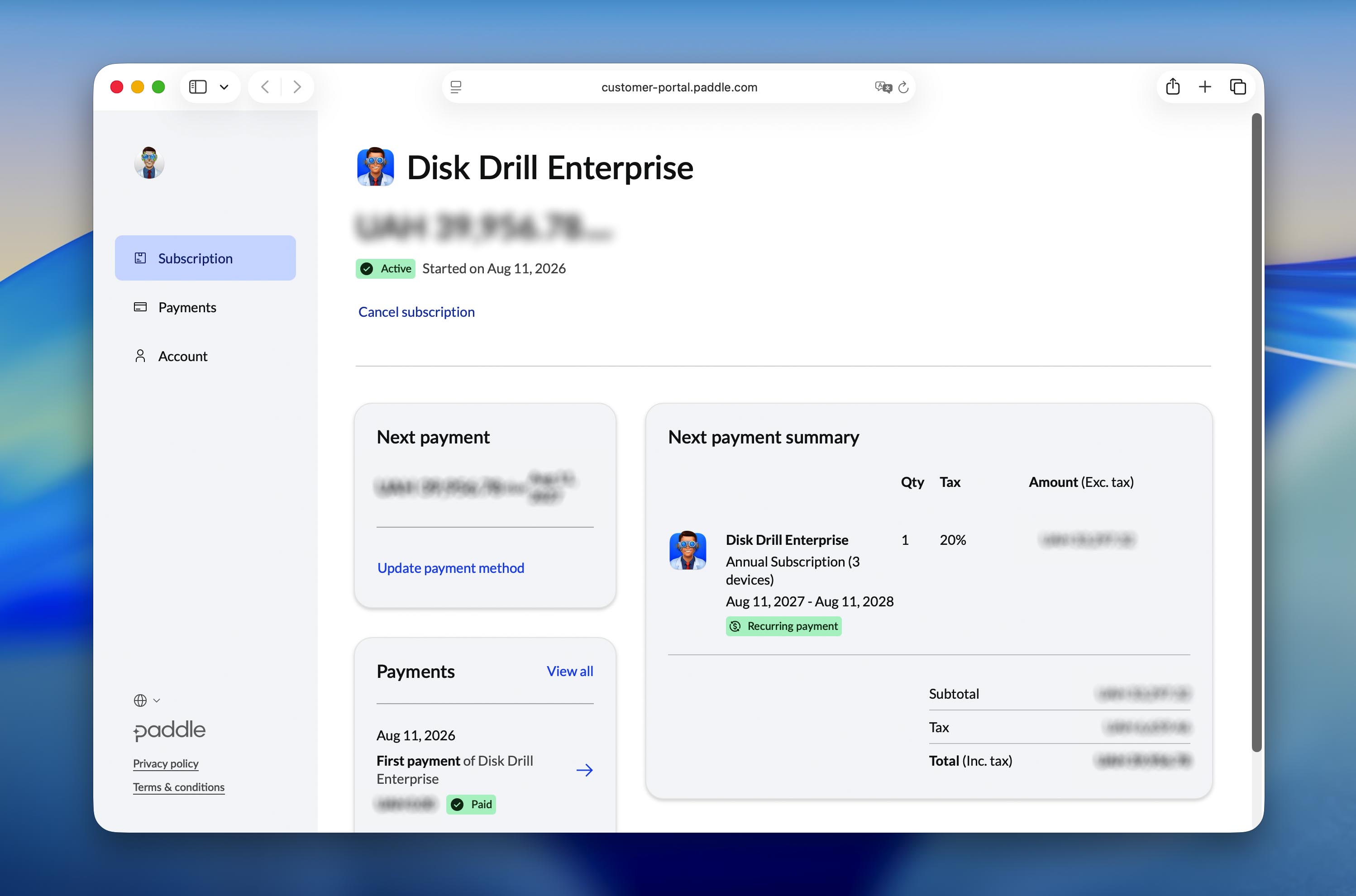Click the Disk Drill app icon beside title
The image size is (1356, 896).
coord(375,167)
